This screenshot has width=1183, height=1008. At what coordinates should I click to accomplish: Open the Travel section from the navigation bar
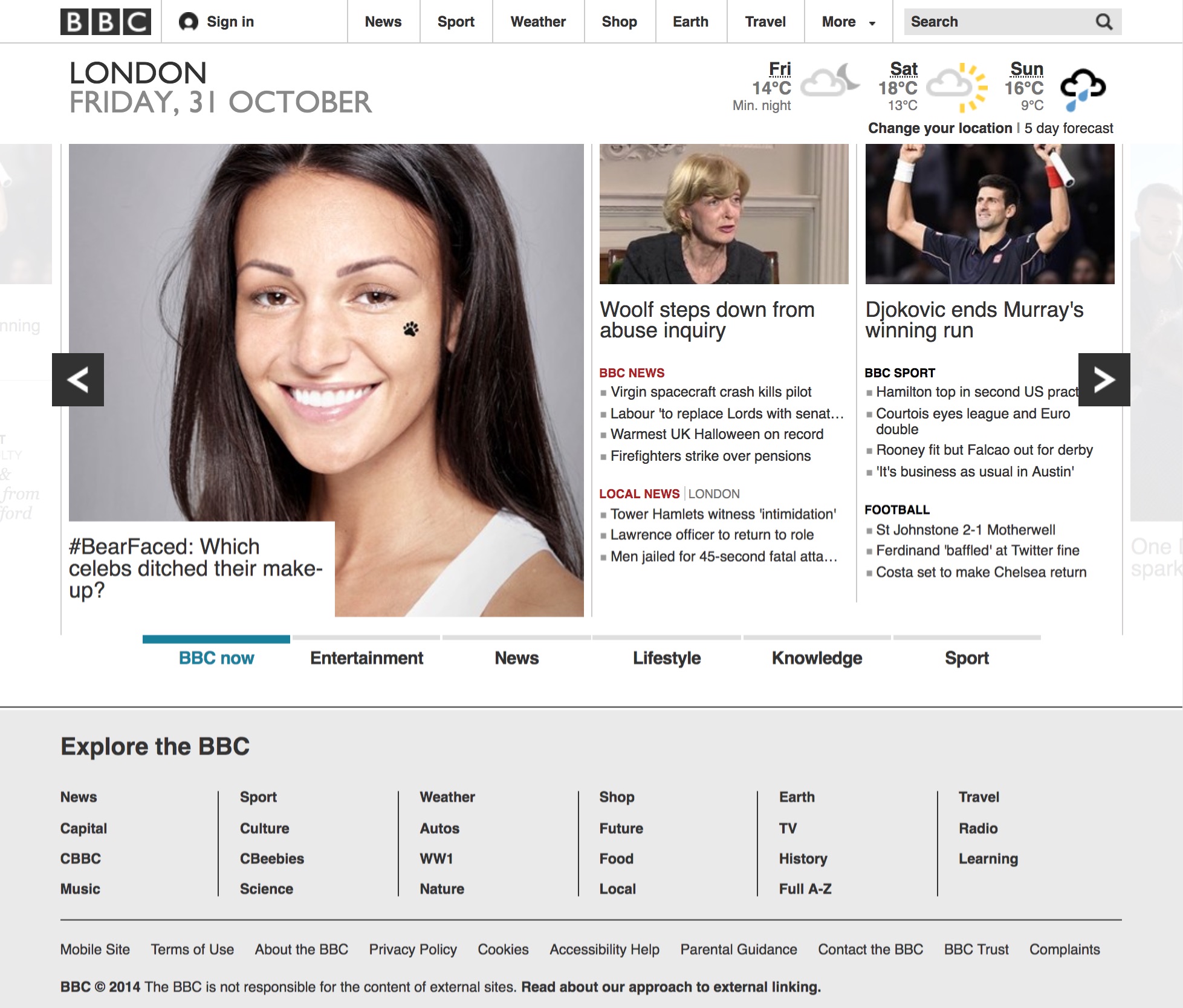765,21
